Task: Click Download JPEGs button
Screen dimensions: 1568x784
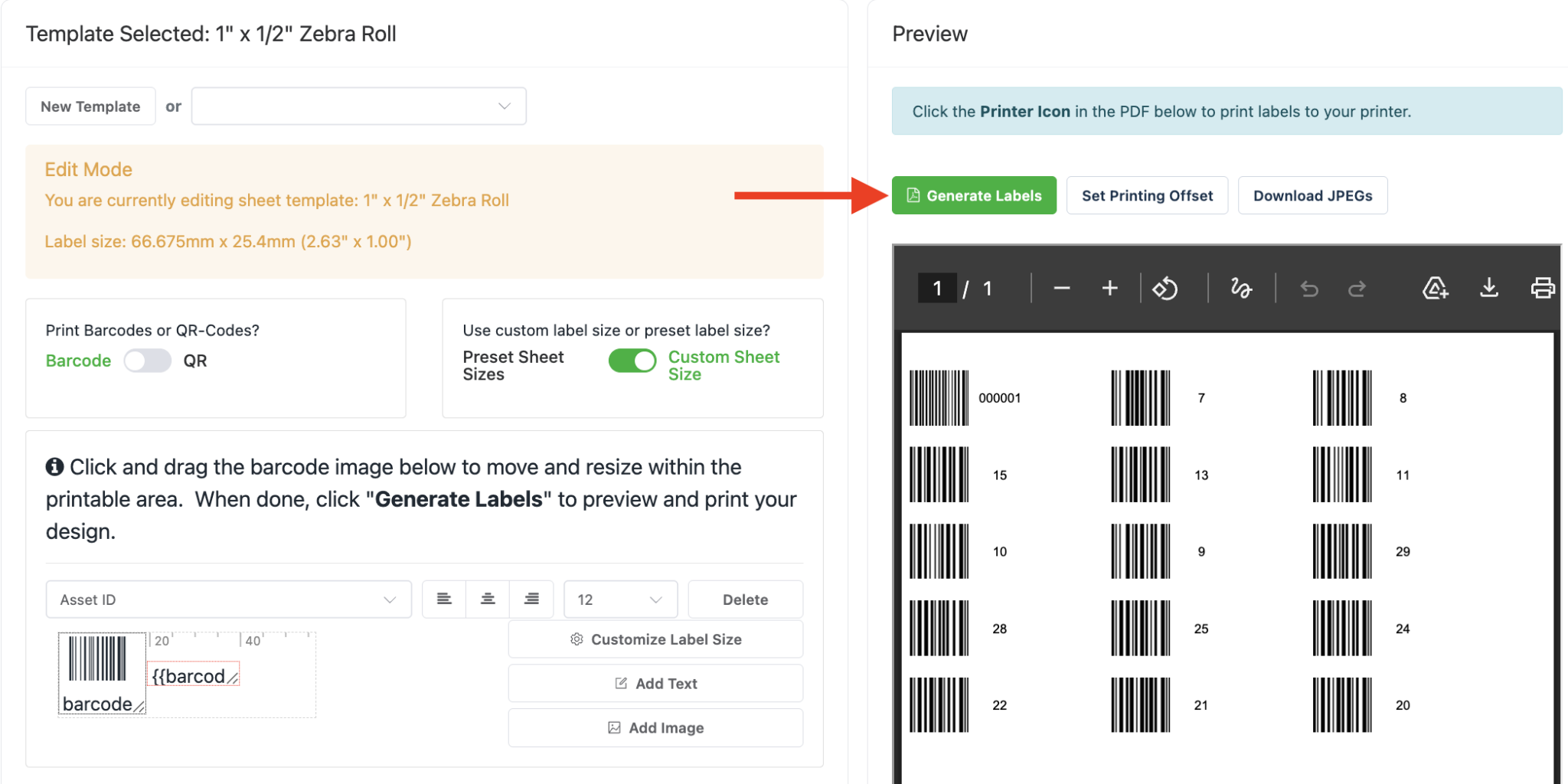Action: (x=1312, y=195)
